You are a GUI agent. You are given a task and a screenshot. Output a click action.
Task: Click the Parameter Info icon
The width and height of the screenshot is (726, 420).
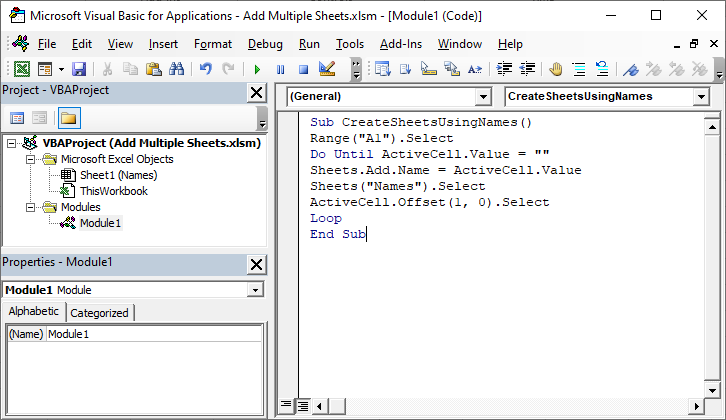click(452, 69)
